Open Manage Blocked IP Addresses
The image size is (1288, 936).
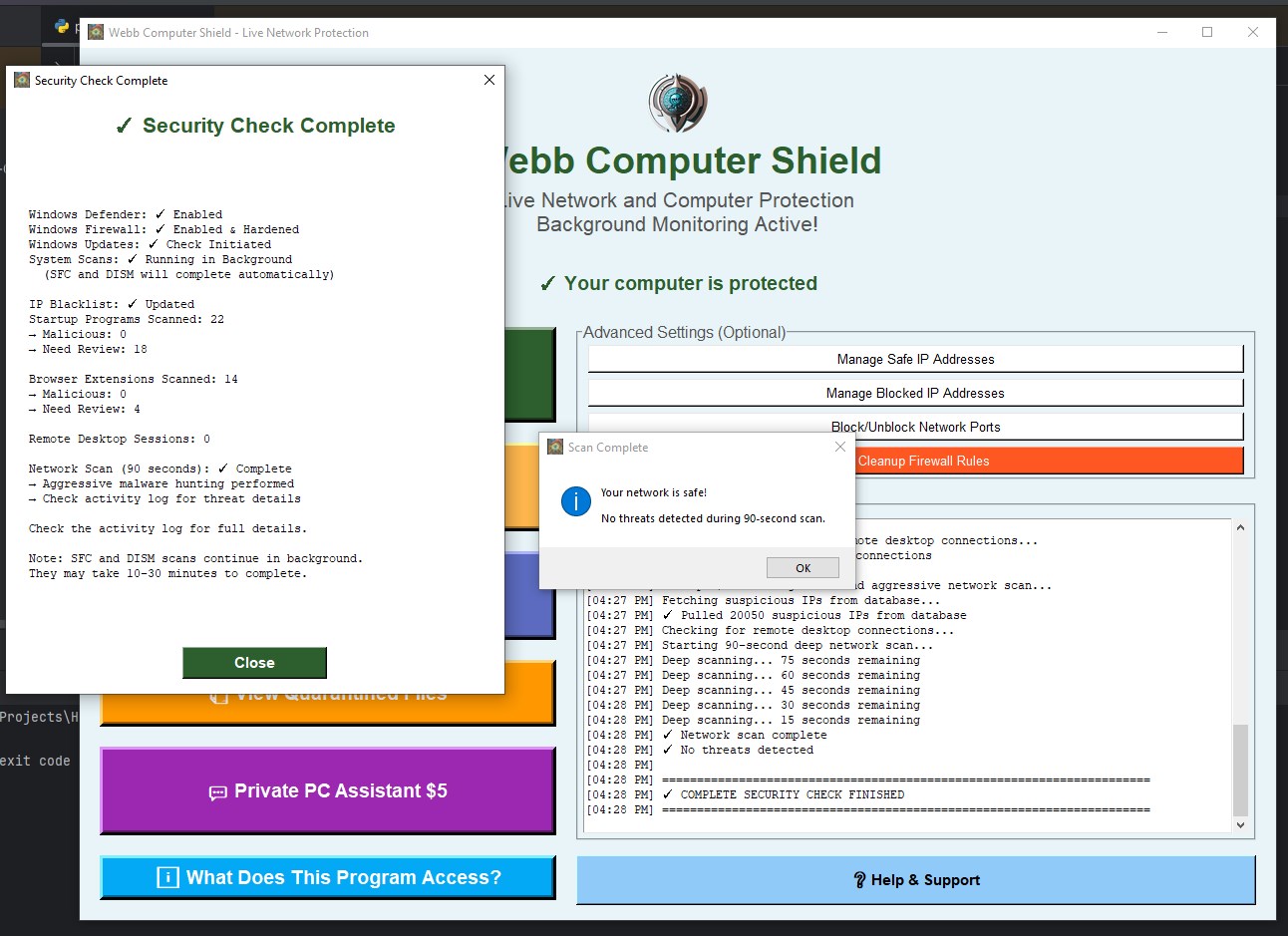pyautogui.click(x=915, y=393)
